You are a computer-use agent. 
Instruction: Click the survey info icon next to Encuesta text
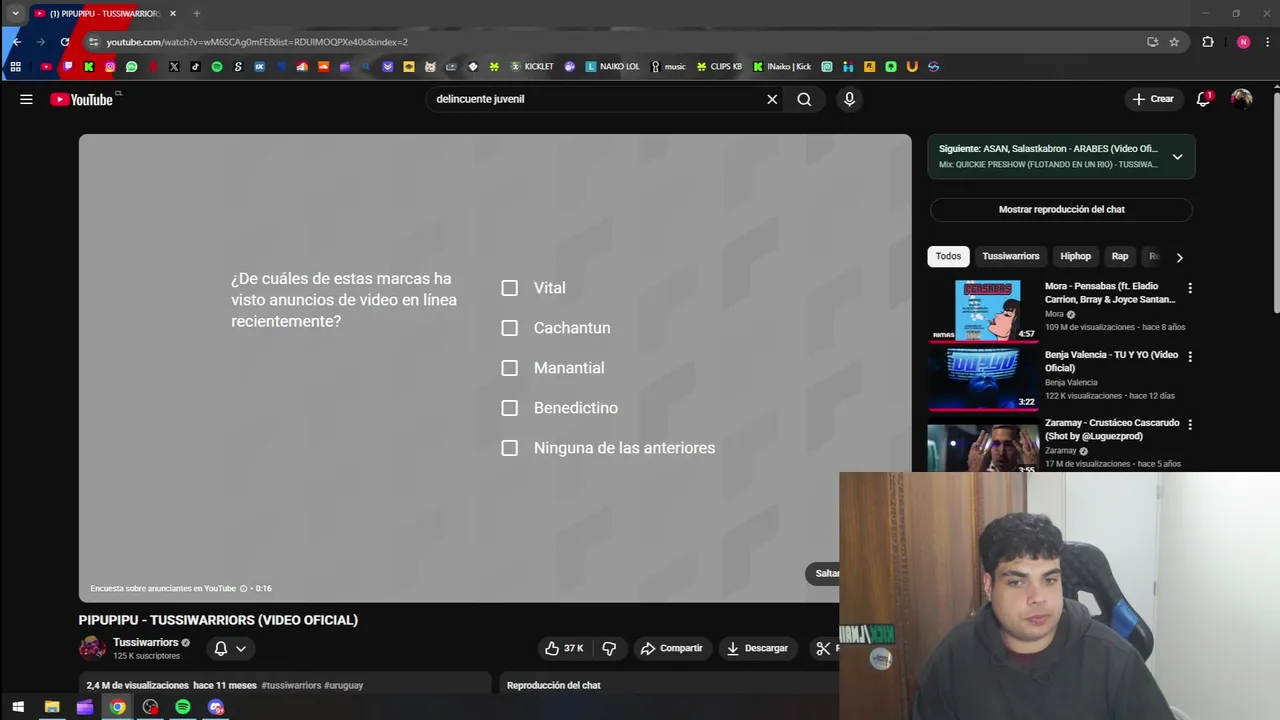pos(243,589)
